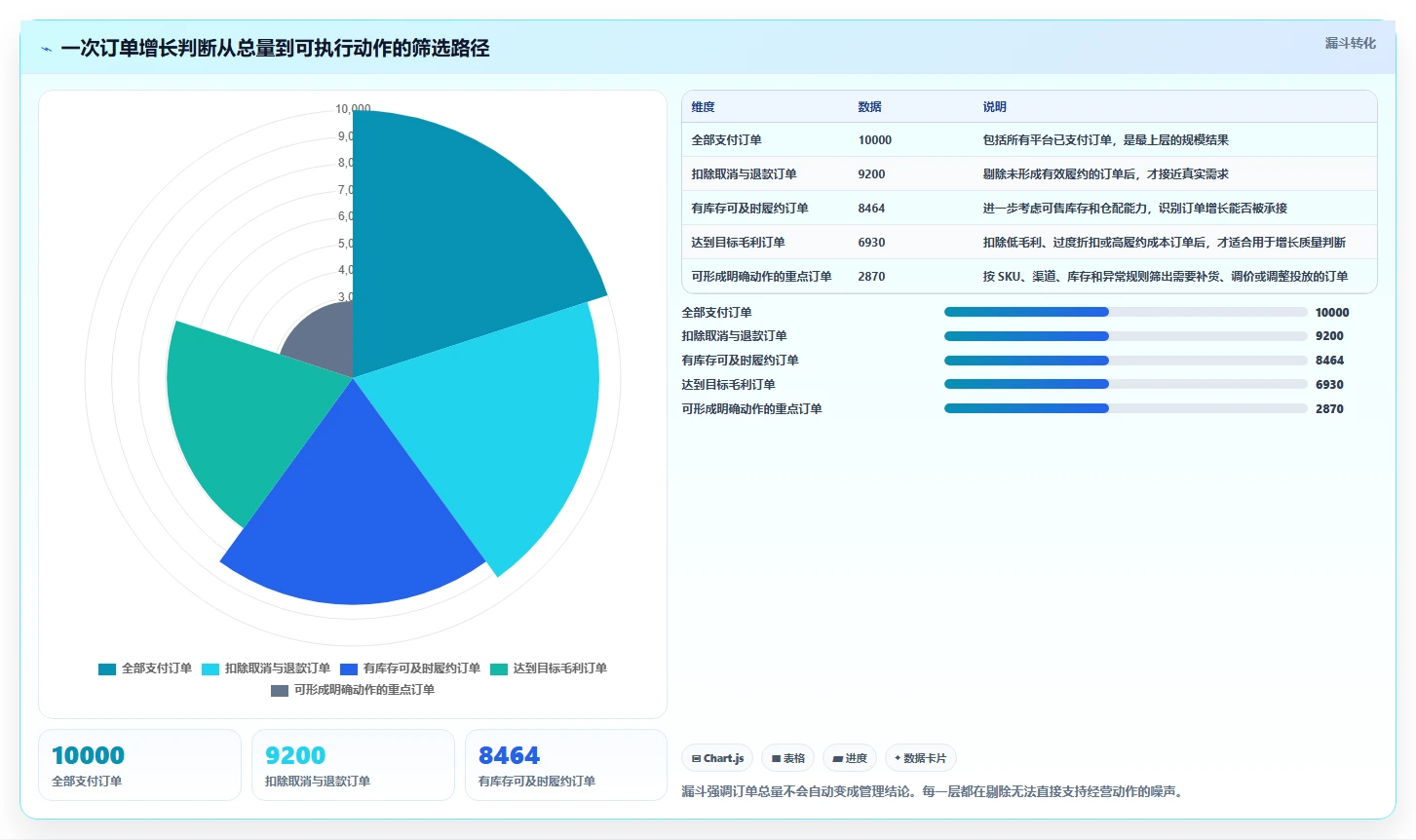Select the 可形成明确动作的重点订单 table cell
This screenshot has width=1416, height=840.
761,277
